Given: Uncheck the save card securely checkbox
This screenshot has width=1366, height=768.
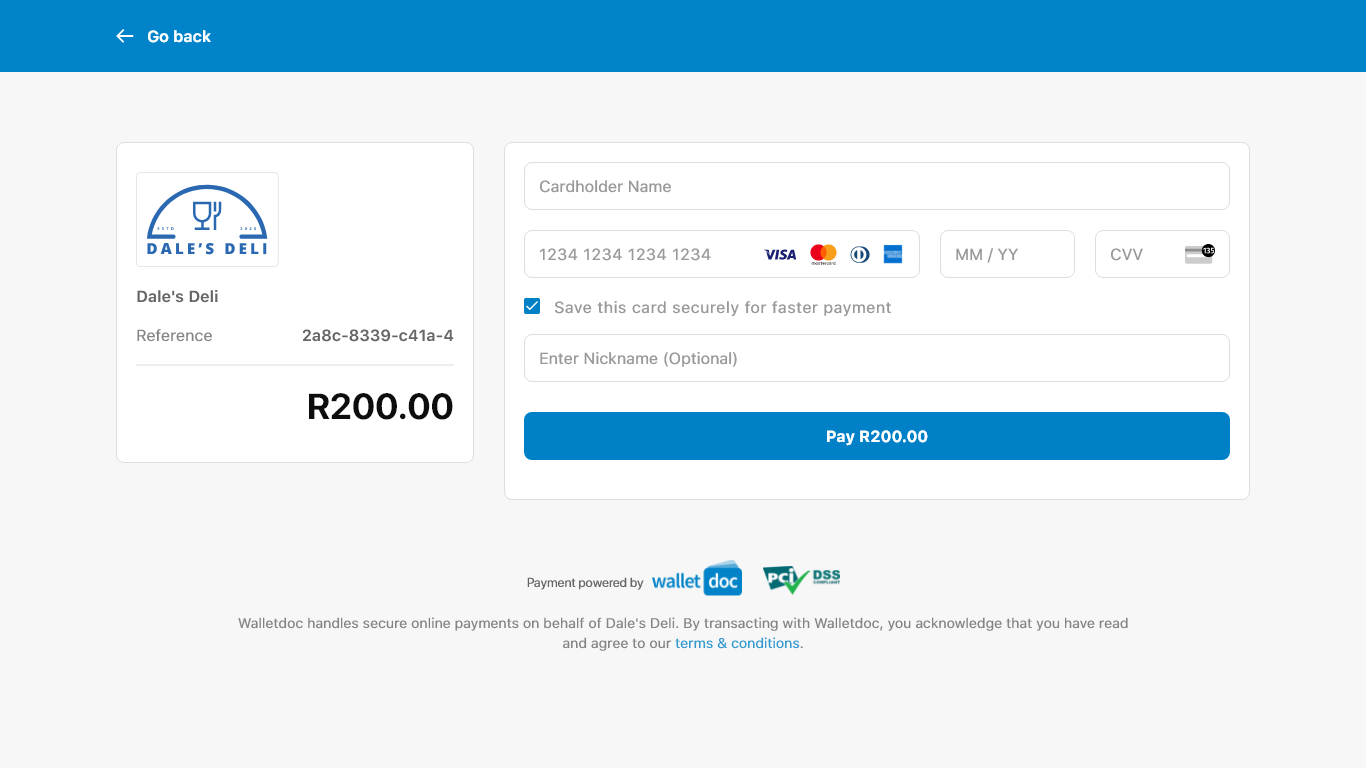Looking at the screenshot, I should [x=532, y=306].
